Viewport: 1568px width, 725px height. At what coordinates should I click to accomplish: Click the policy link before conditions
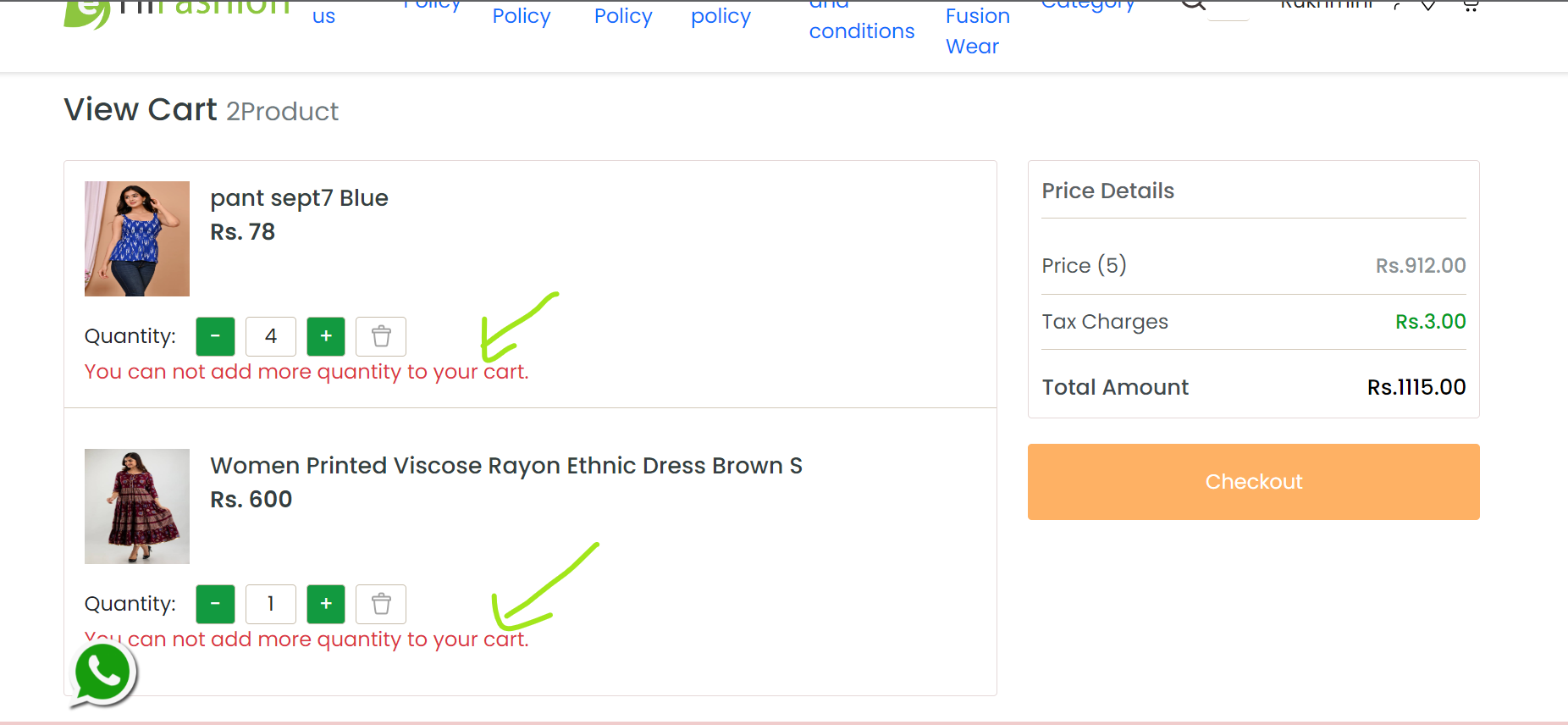pyautogui.click(x=721, y=17)
